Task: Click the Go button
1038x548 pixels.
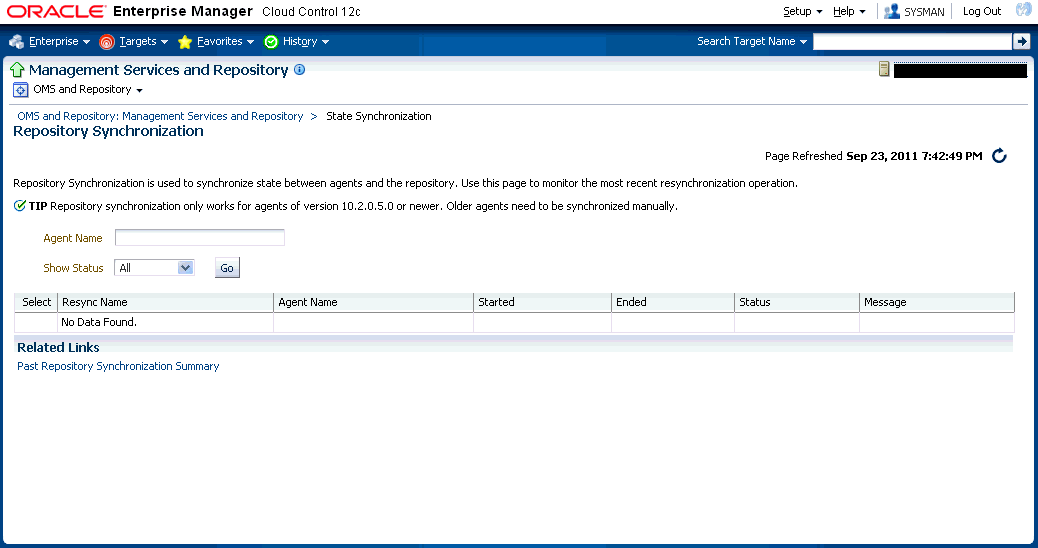Action: [x=227, y=268]
